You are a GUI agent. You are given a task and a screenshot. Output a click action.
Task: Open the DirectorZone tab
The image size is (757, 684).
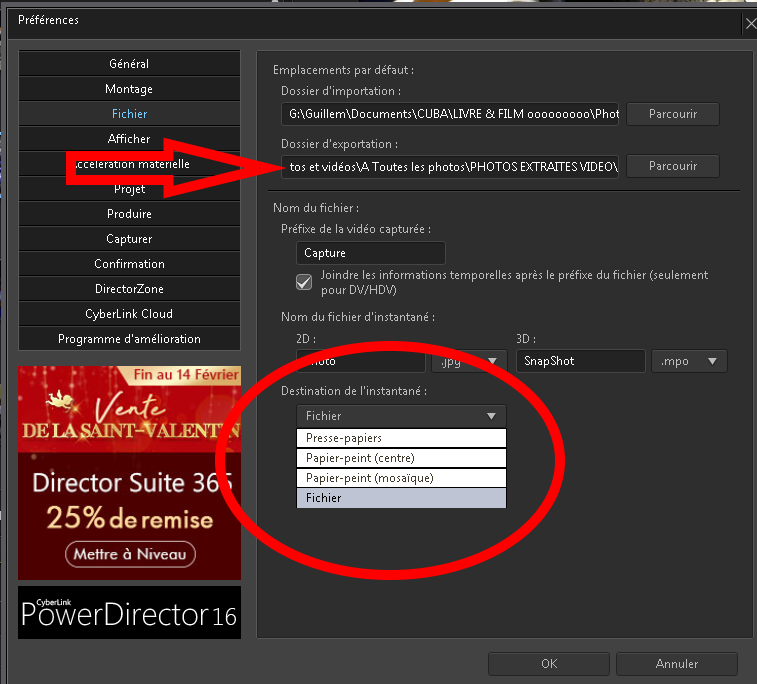pyautogui.click(x=129, y=289)
